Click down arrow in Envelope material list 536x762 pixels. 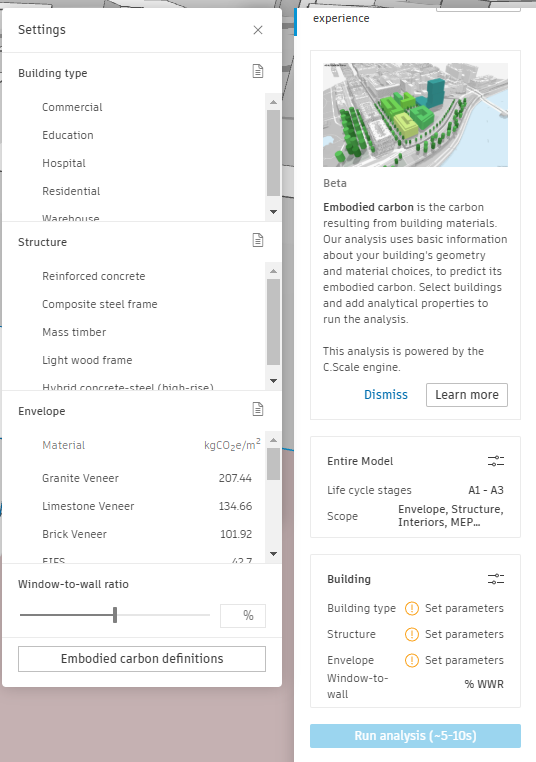point(274,554)
